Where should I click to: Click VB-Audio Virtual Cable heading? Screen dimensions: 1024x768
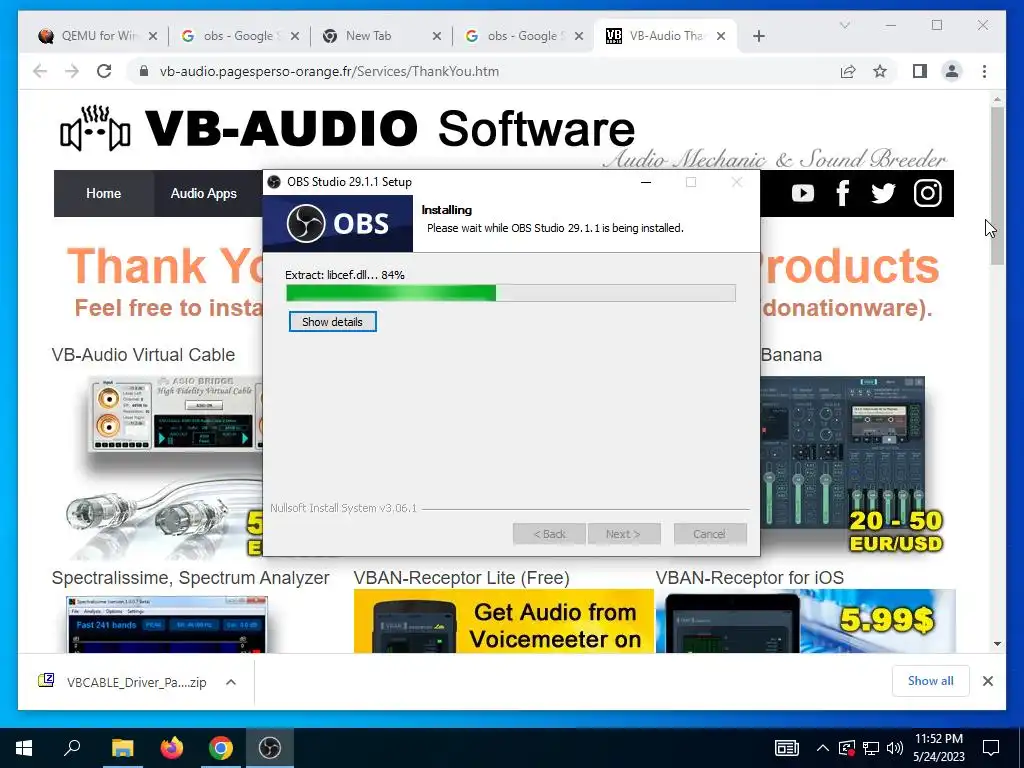(143, 355)
